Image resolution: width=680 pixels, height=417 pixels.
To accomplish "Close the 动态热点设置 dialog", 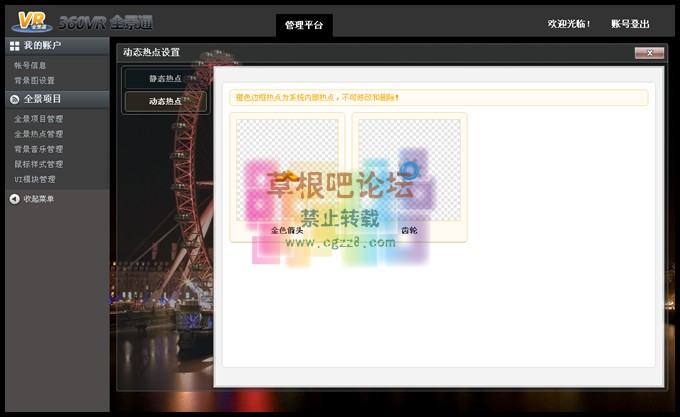I will [649, 53].
